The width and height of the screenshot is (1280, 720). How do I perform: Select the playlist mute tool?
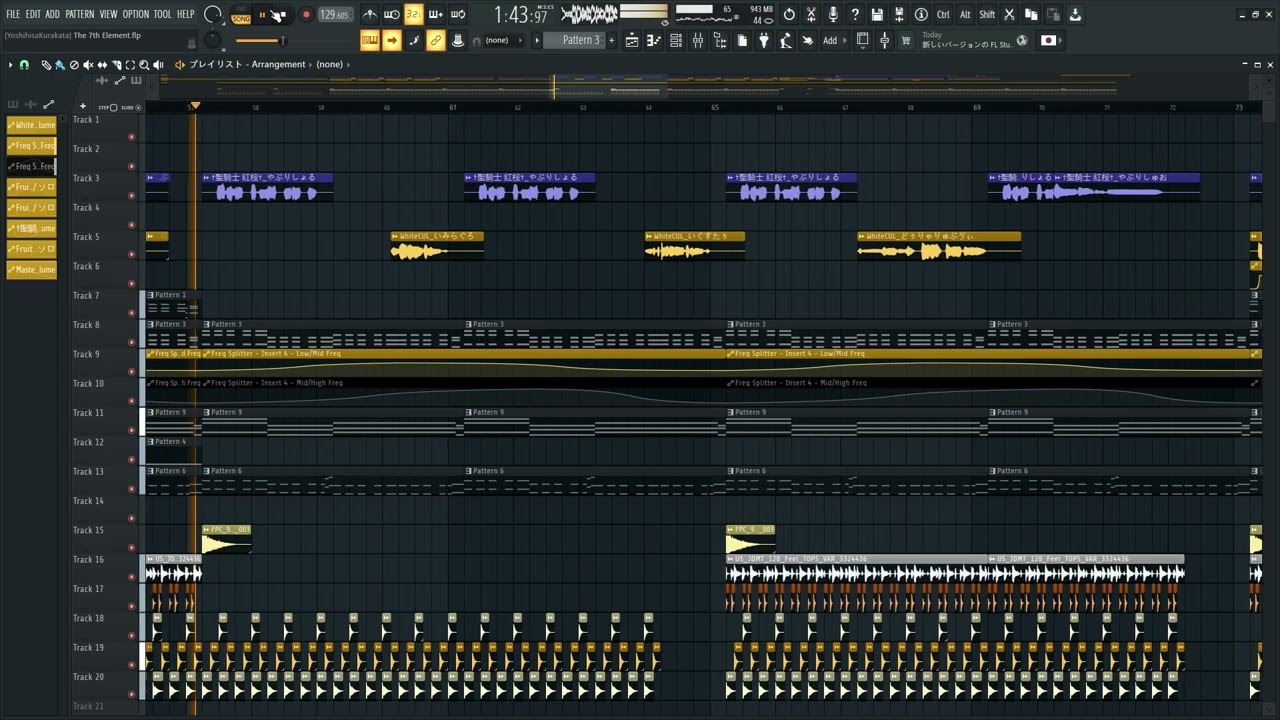pyautogui.click(x=88, y=64)
